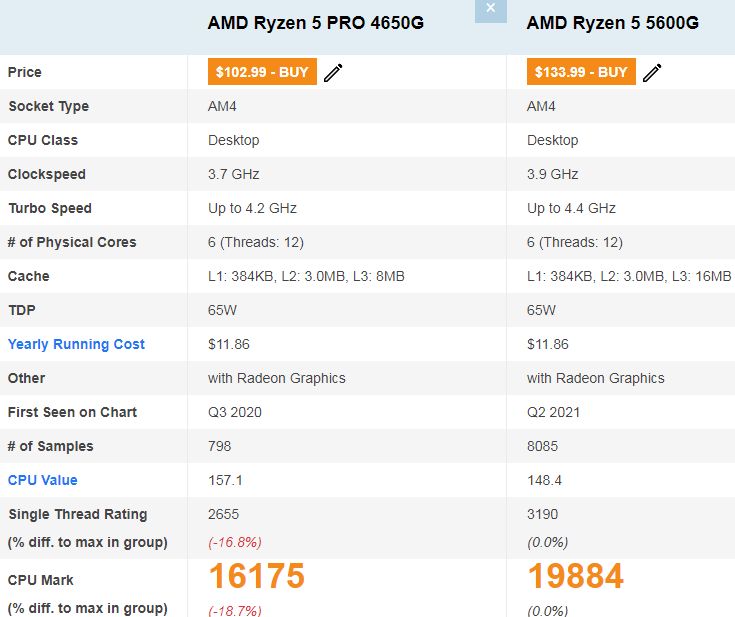Select the (-16.8%) difference value
Viewport: 735px width, 617px height.
235,542
